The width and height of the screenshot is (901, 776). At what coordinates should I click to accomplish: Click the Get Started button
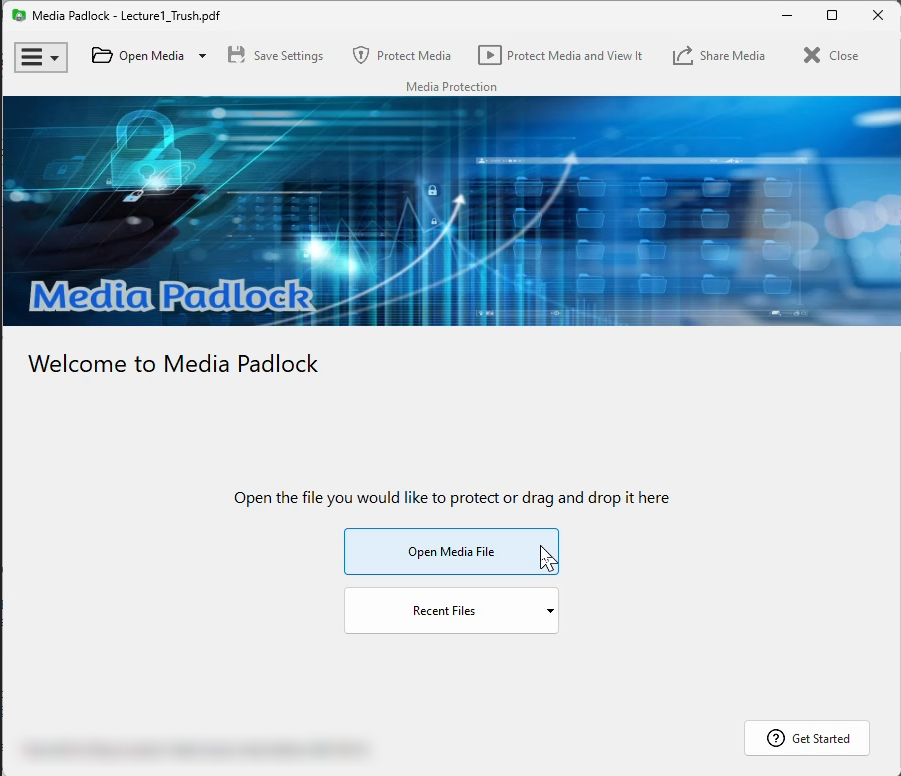(x=807, y=739)
